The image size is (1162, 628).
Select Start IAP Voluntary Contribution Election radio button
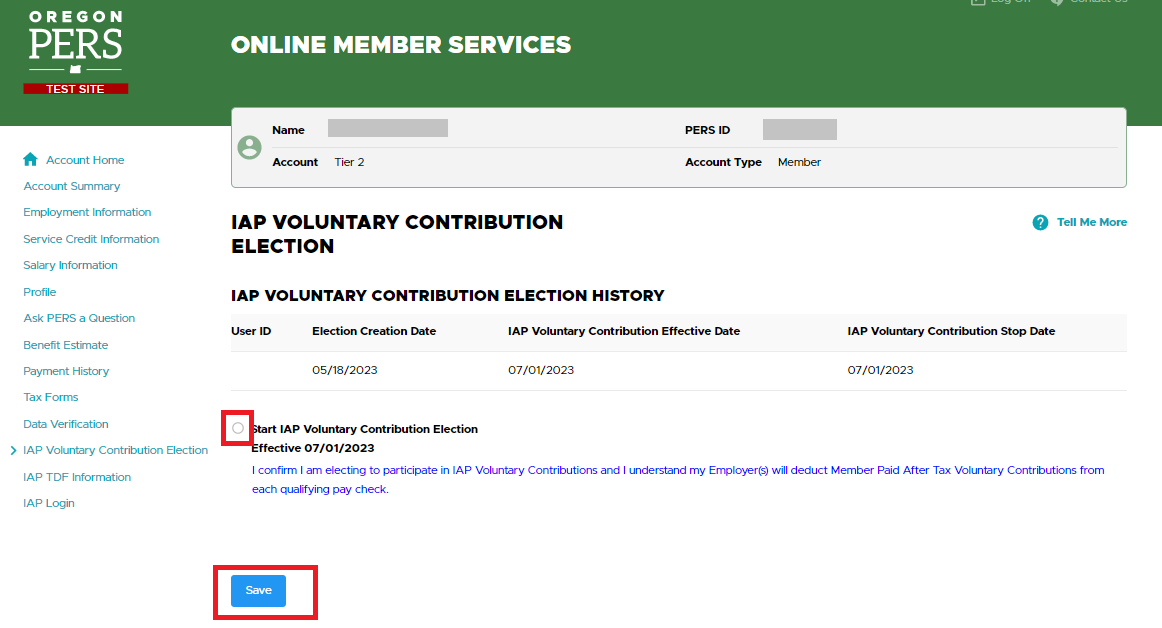coord(238,429)
